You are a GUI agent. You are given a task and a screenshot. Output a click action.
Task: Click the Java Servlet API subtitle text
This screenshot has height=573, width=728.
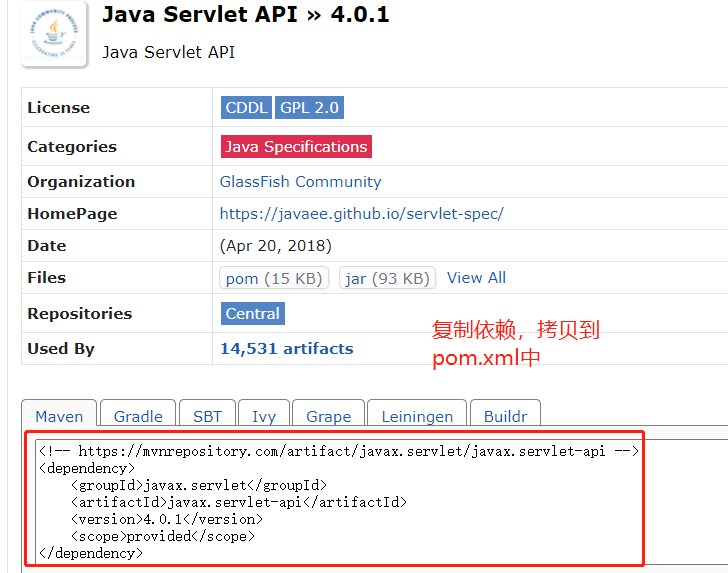click(169, 52)
